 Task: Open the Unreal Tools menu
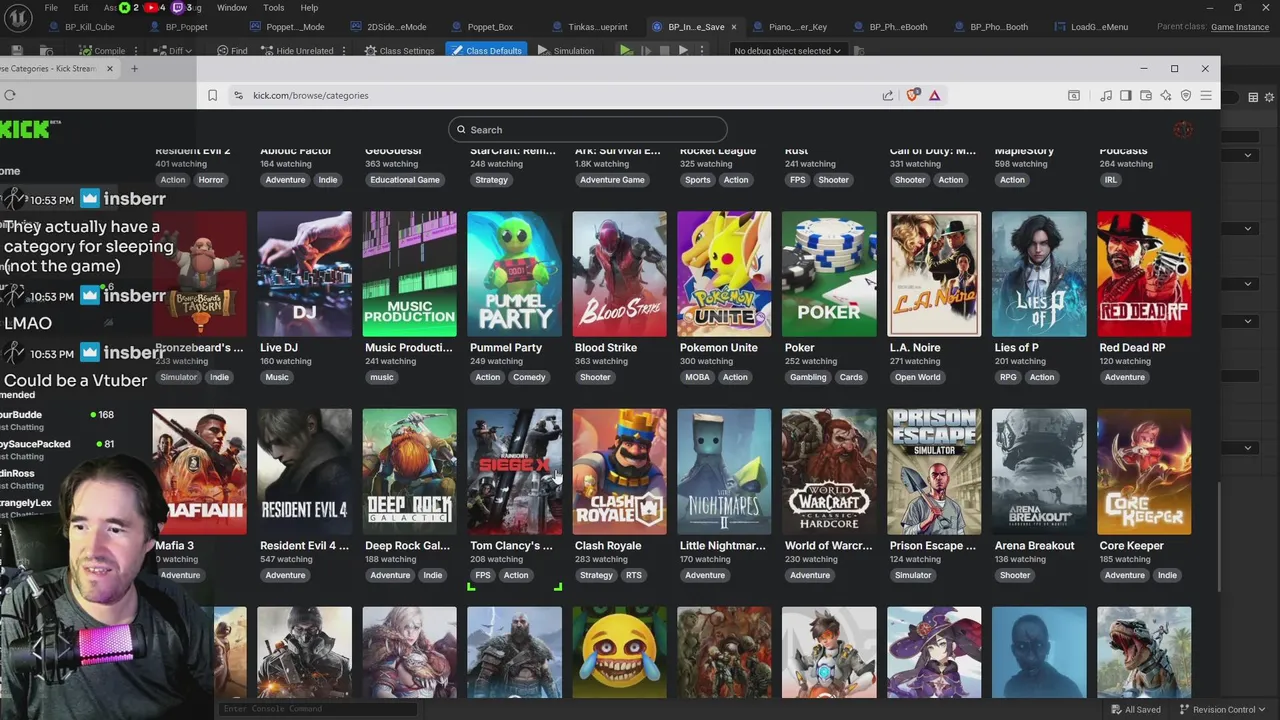pos(274,8)
